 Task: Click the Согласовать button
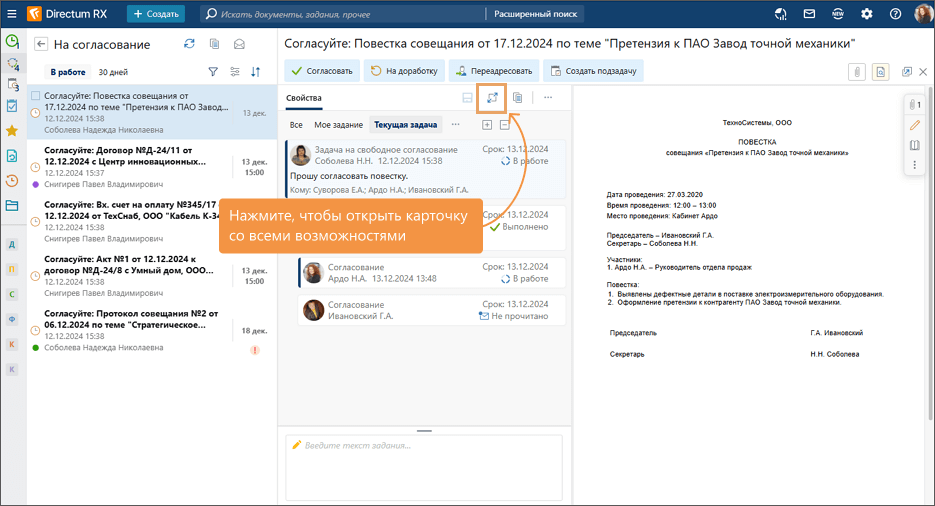pyautogui.click(x=322, y=71)
